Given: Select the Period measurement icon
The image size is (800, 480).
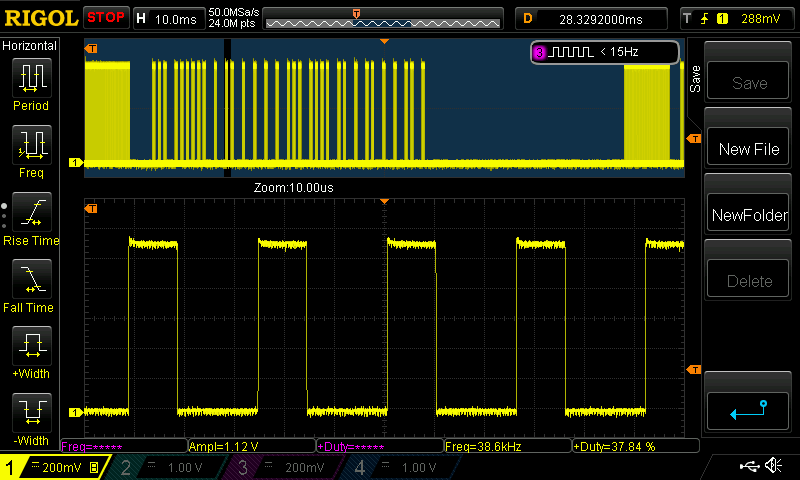Looking at the screenshot, I should (x=31, y=78).
